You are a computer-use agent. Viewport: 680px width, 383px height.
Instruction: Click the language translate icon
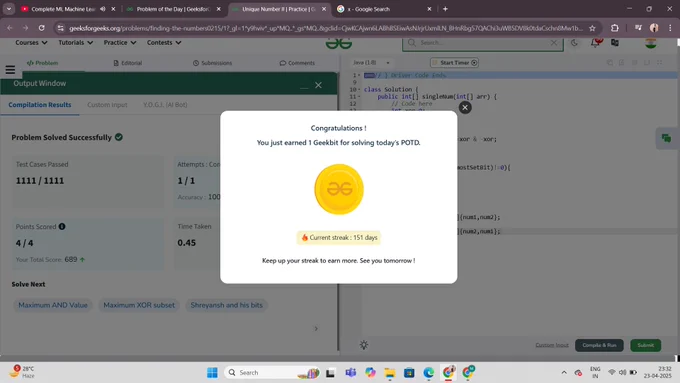[615, 43]
